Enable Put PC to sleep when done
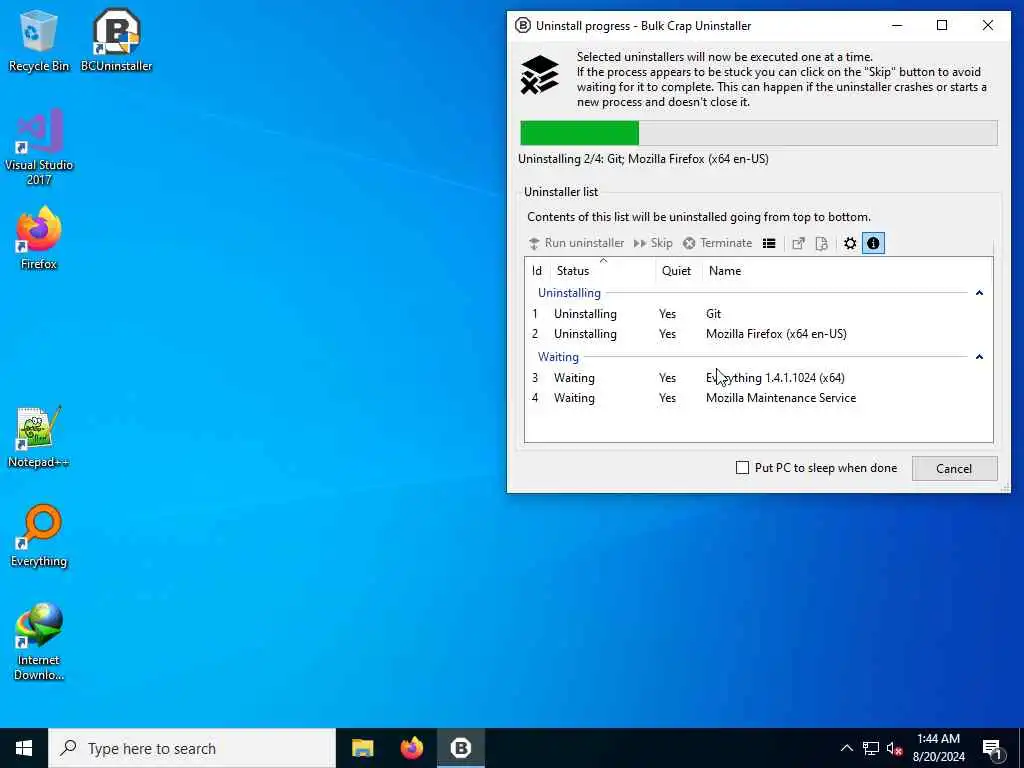 (743, 468)
